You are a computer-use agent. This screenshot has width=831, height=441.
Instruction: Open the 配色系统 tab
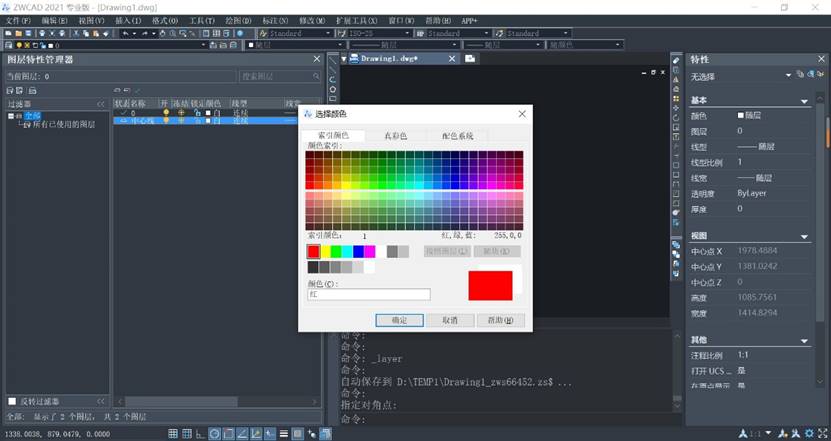450,135
